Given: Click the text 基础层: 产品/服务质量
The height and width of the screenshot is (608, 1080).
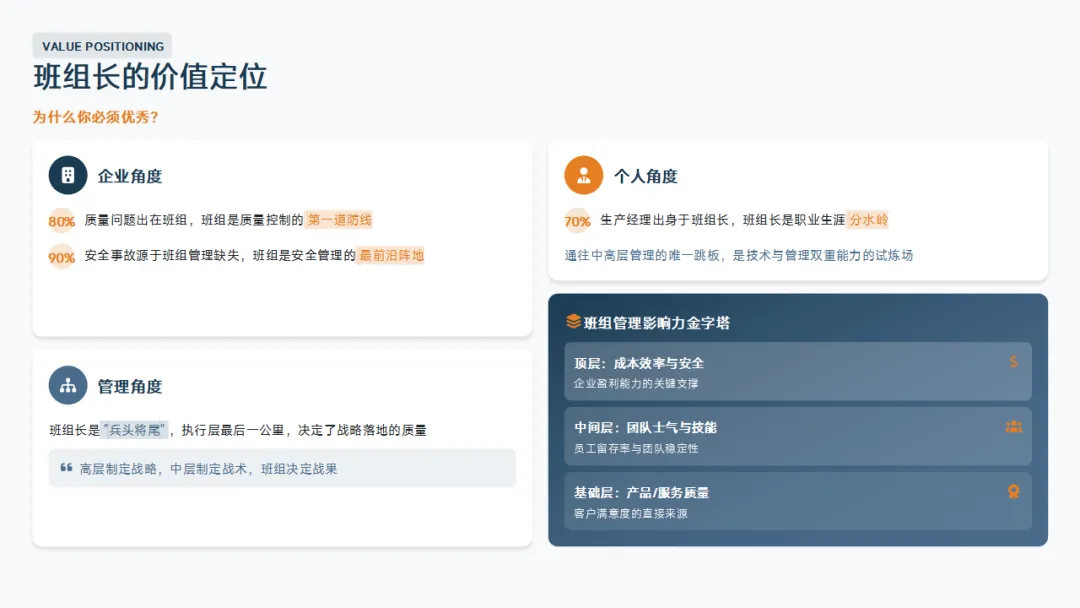Looking at the screenshot, I should (x=641, y=492).
